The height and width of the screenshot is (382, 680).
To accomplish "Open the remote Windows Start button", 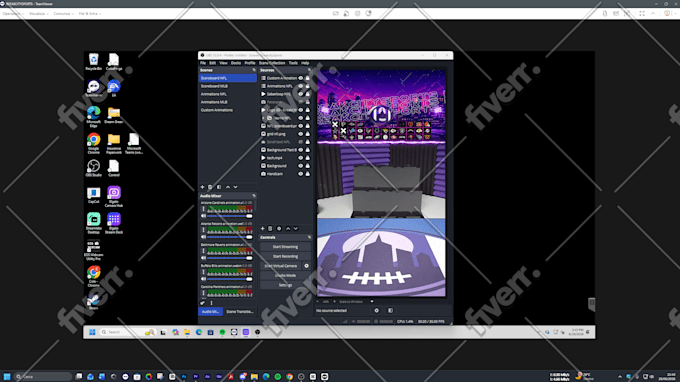I will [x=92, y=332].
